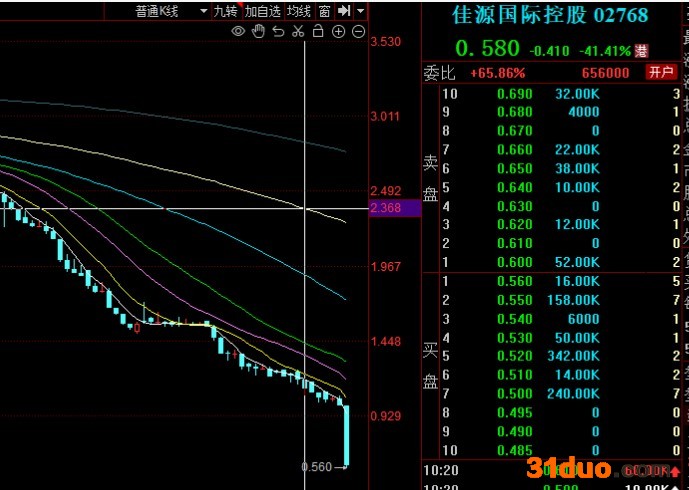Toggle the chart lock icon
Screen dimensions: 689x490
pyautogui.click(x=318, y=32)
